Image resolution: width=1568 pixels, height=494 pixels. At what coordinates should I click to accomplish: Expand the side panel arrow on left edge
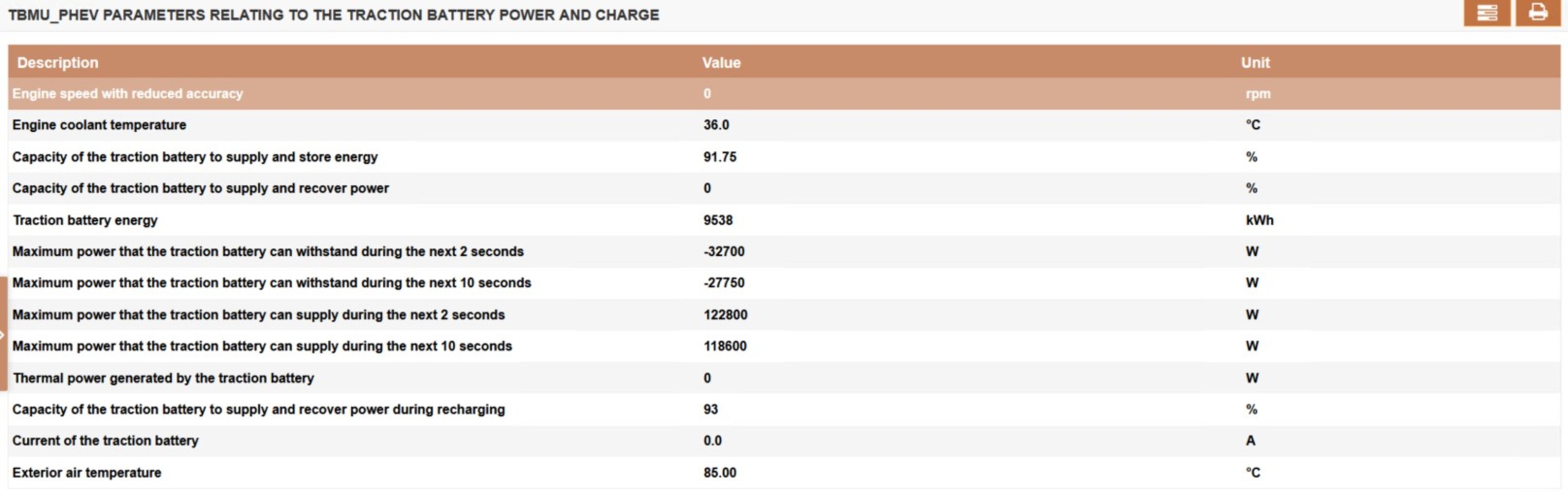[3, 334]
